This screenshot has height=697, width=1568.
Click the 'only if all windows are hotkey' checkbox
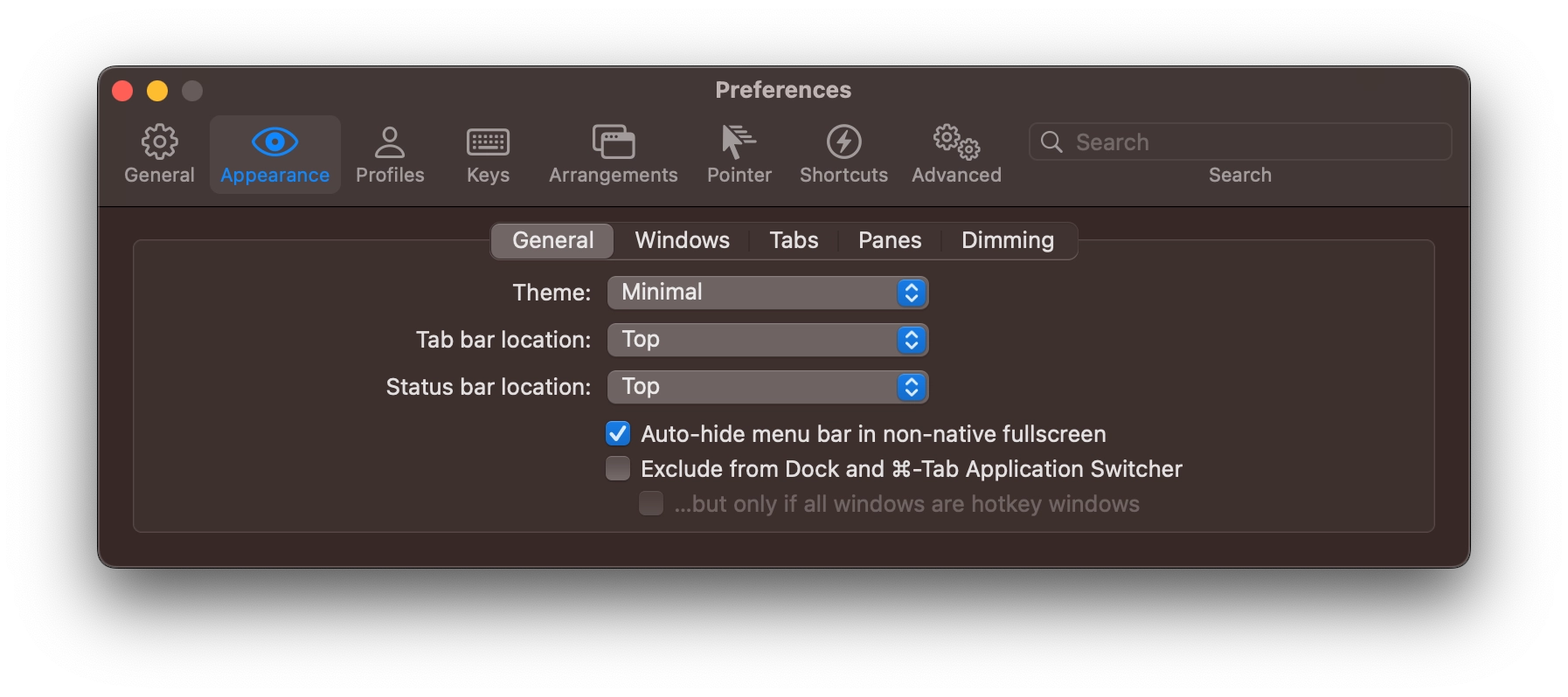pyautogui.click(x=651, y=503)
